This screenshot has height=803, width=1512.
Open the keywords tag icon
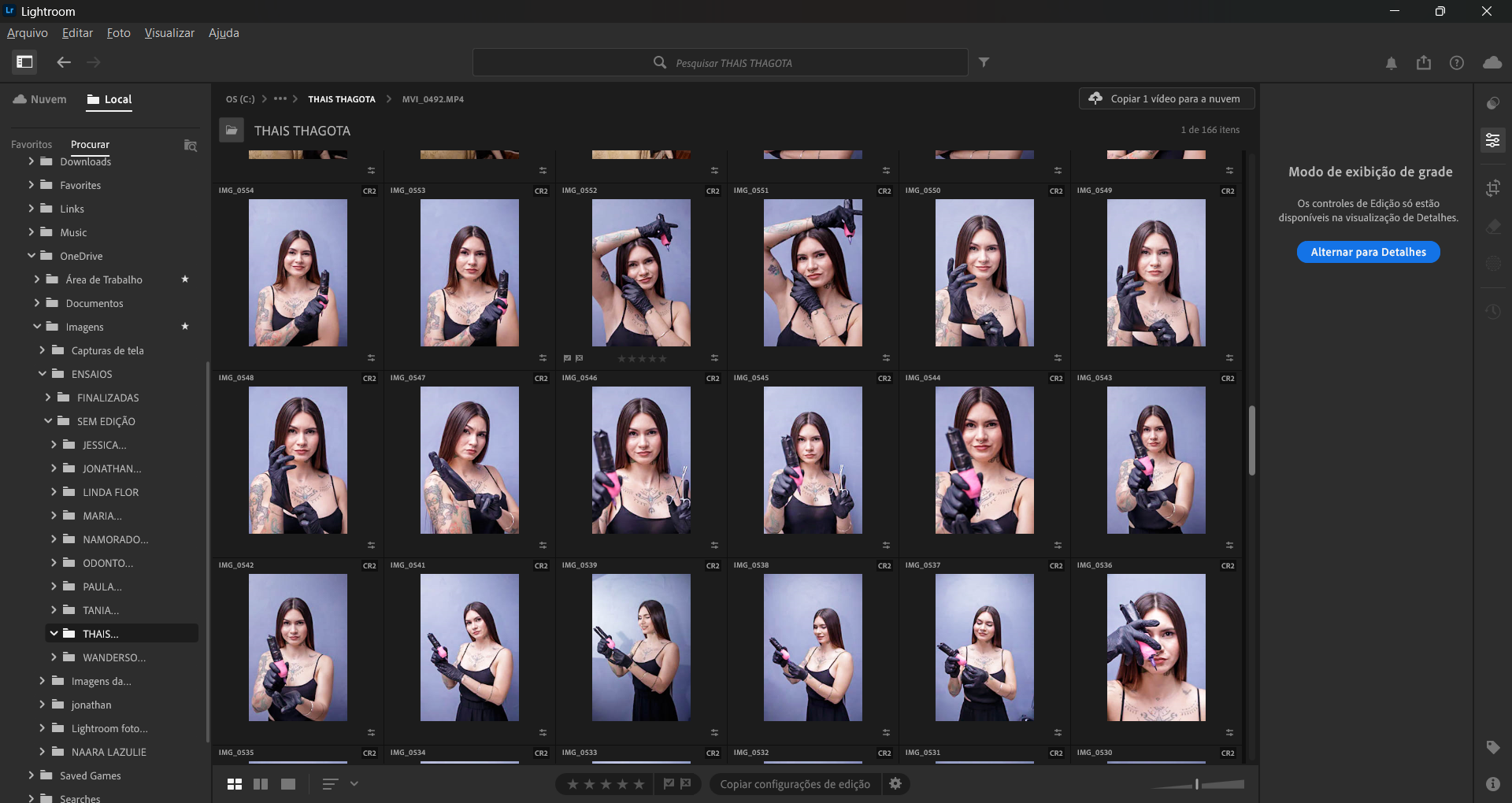[x=1492, y=747]
